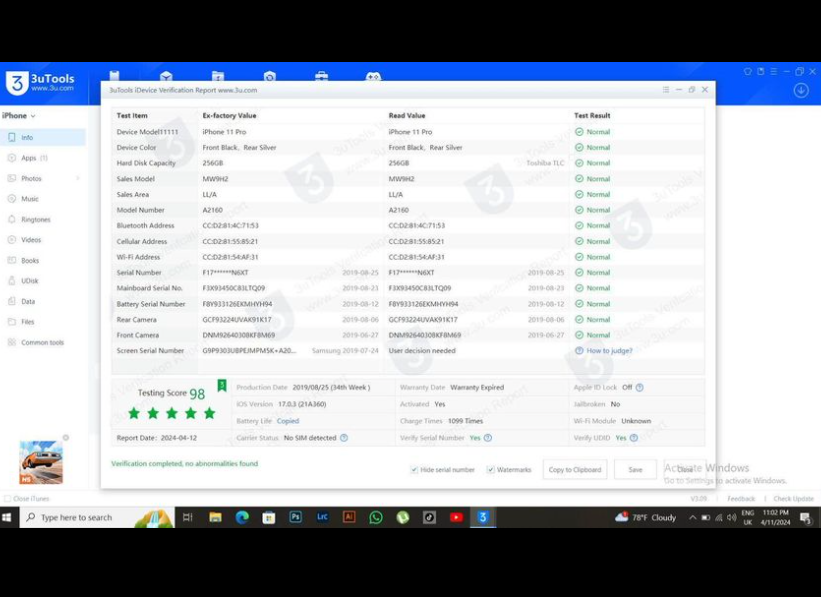
Task: Click the Copy to Clipboard button
Action: click(x=575, y=469)
